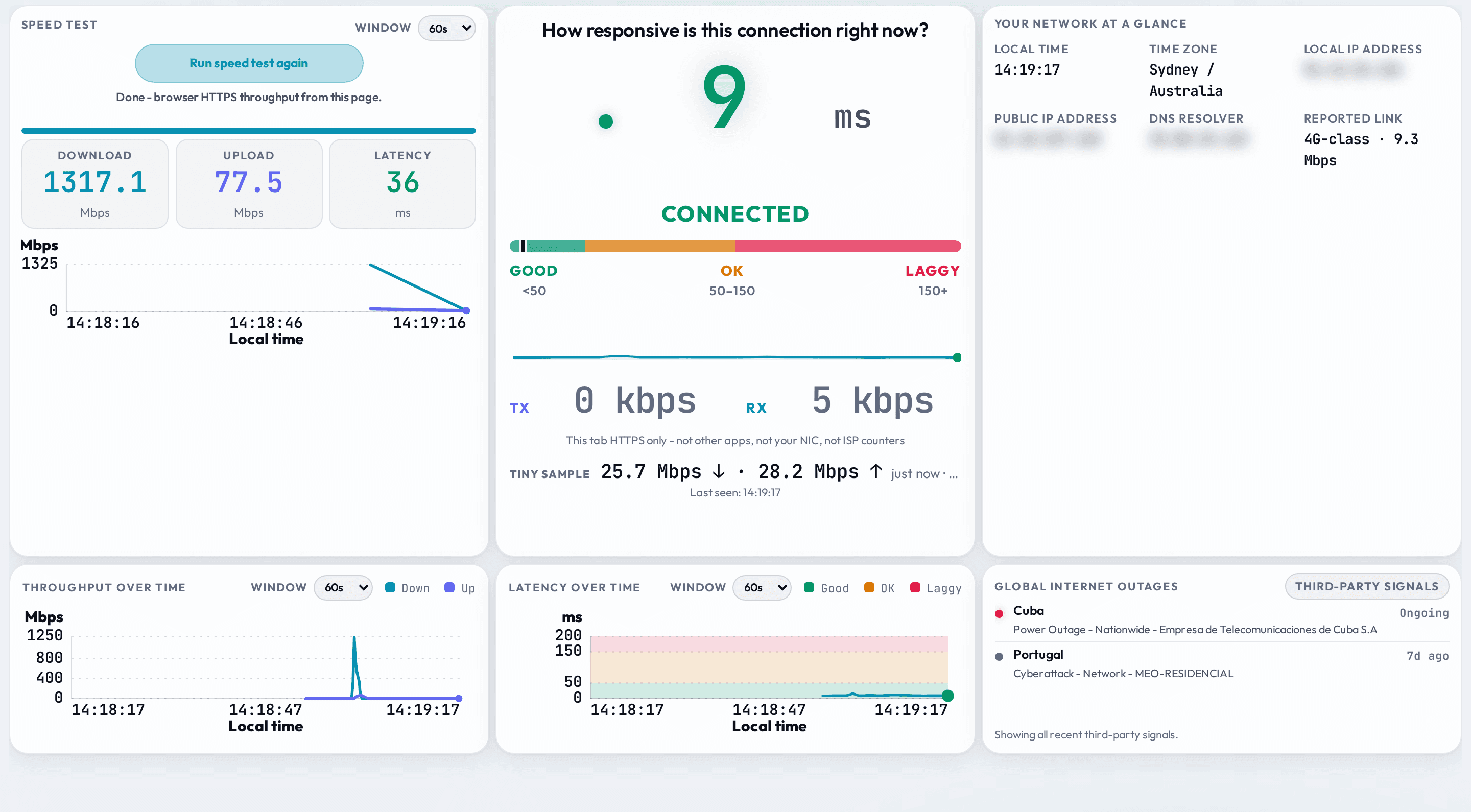
Task: Open the Throughput Over Time window dropdown
Action: tap(343, 588)
